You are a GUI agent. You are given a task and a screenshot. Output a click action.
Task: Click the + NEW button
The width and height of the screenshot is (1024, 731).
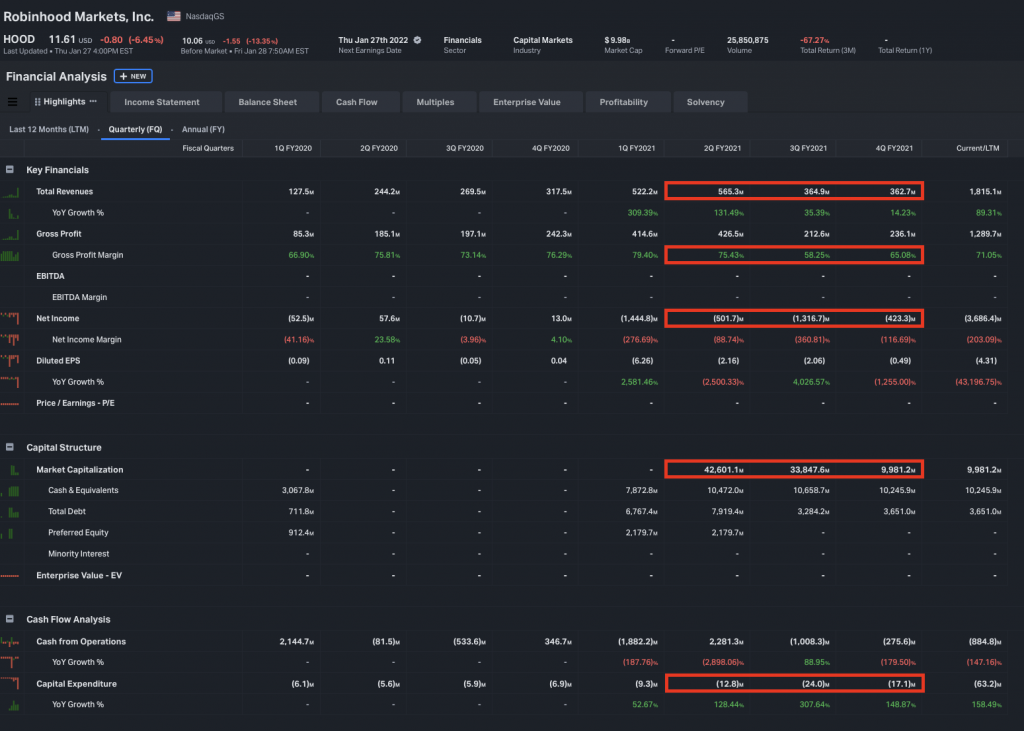tap(133, 76)
